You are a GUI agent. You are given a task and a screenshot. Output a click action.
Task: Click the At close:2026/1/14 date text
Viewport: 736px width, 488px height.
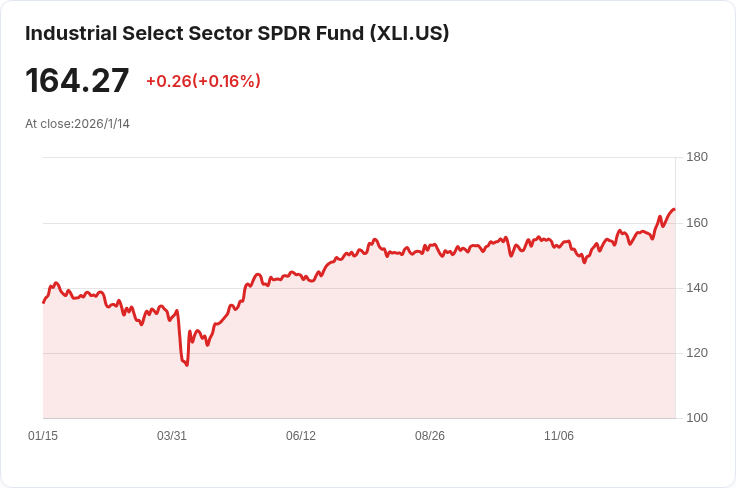click(77, 124)
